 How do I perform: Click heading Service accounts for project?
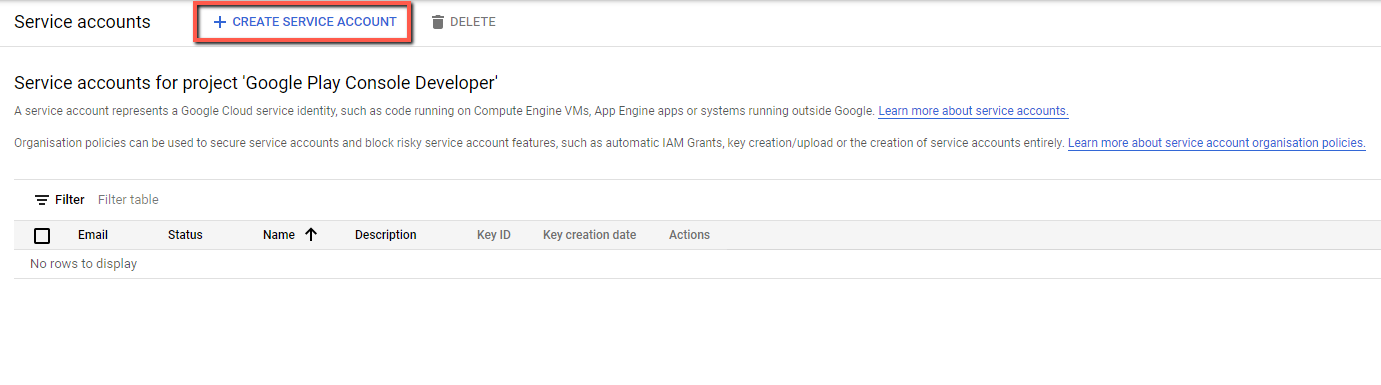point(256,82)
